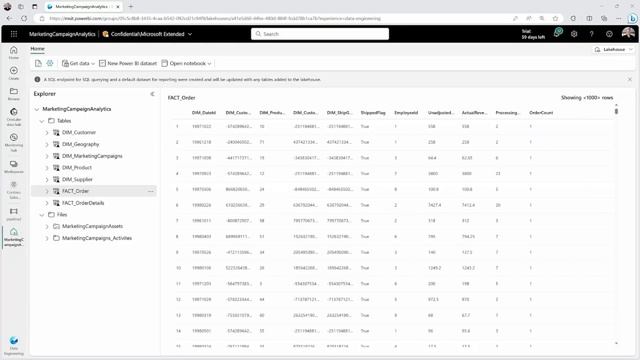Open the app launcher waffle icon
The image size is (640, 360).
click(x=14, y=34)
